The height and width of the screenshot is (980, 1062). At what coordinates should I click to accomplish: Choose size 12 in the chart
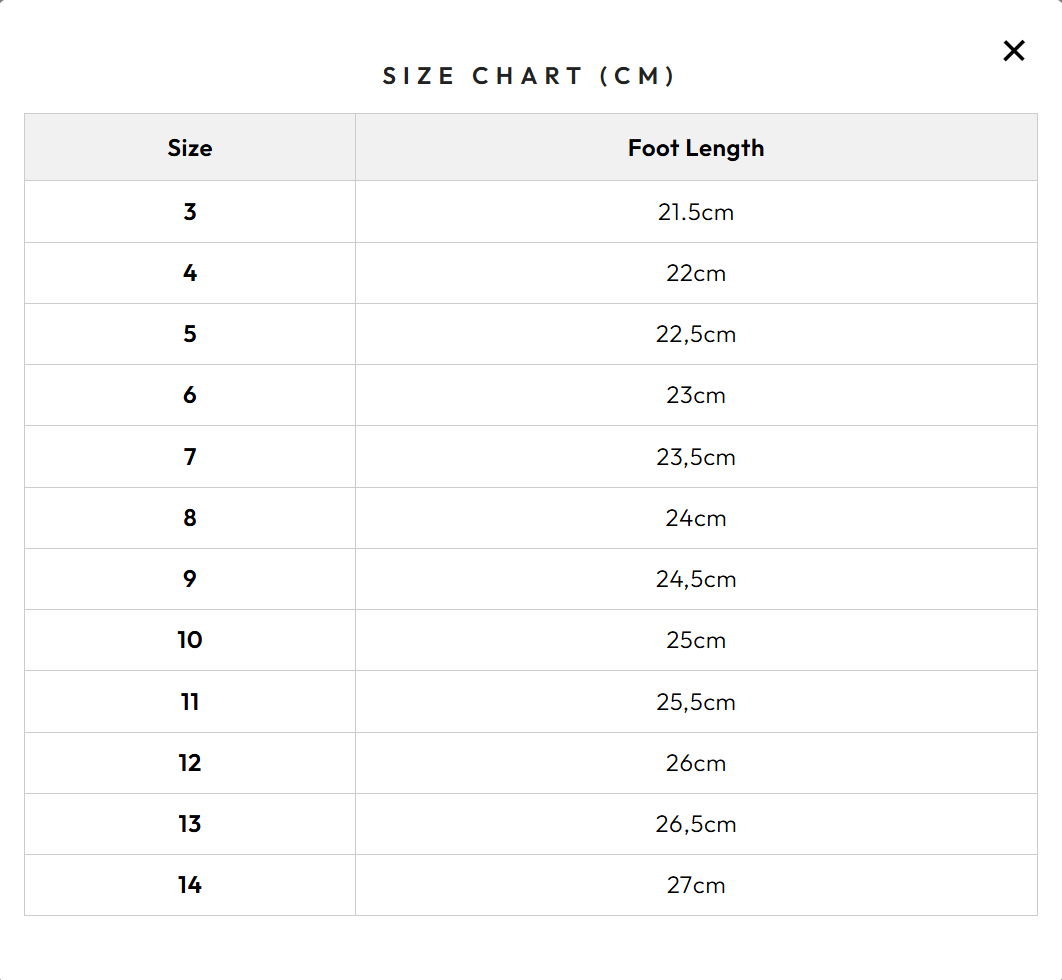[x=190, y=763]
